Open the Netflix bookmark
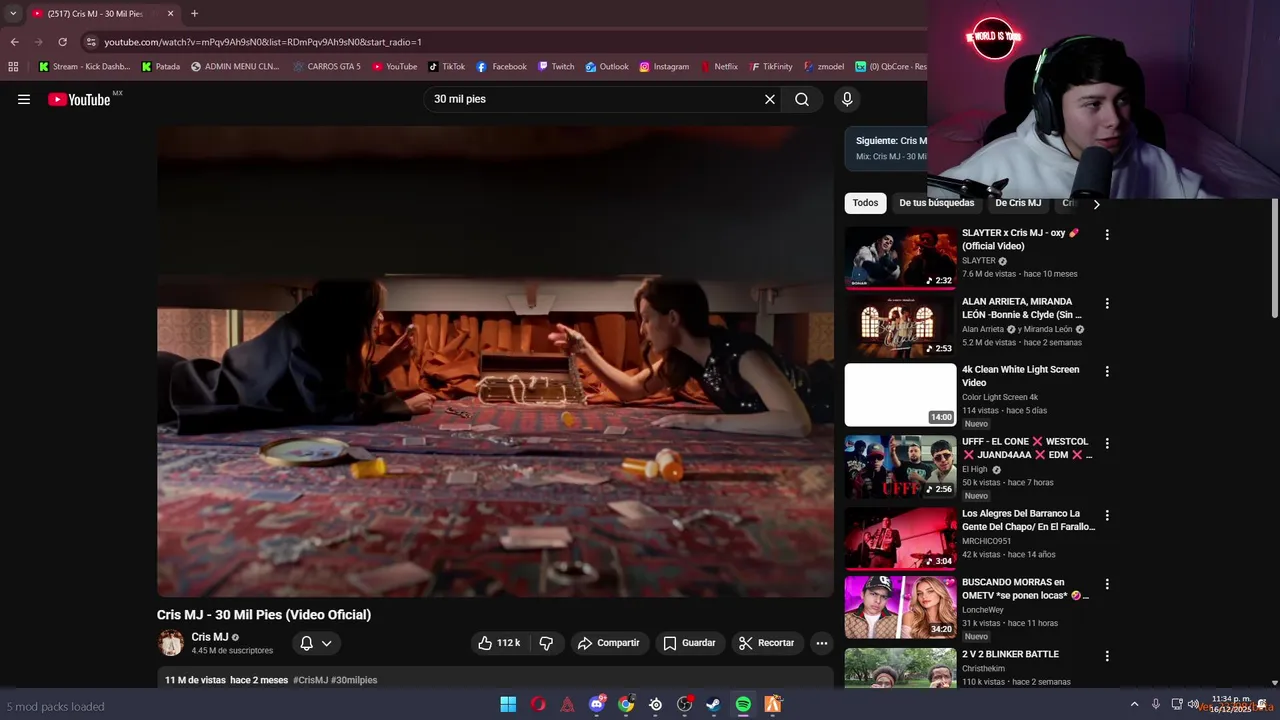 tap(718, 67)
